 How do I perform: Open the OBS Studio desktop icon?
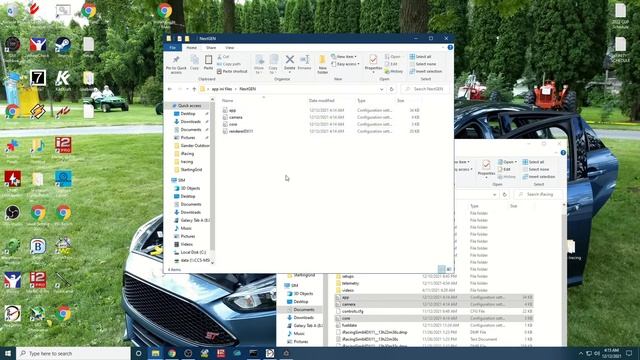coord(13,213)
